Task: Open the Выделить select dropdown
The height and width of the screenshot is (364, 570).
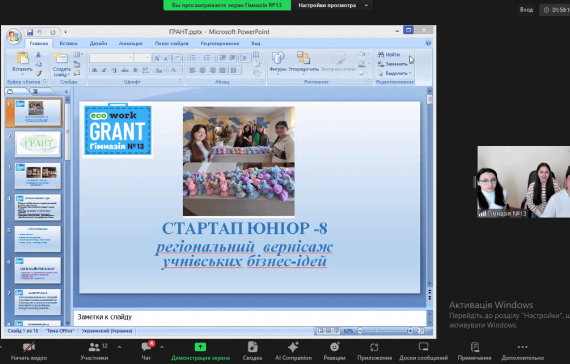Action: [394, 73]
